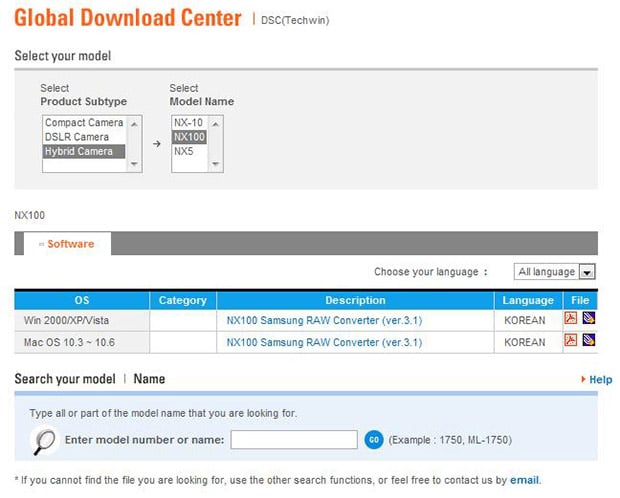Image resolution: width=620 pixels, height=498 pixels.
Task: Open PDF icon for Win 2000/XP/Vista row
Action: click(x=570, y=318)
